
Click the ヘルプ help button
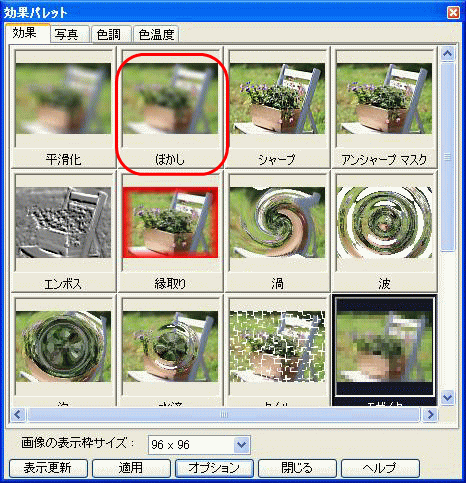point(380,468)
